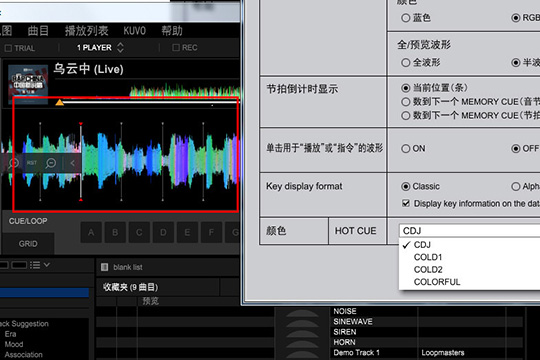The image size is (540, 360).
Task: Select the 半波形 radio button
Action: pyautogui.click(x=516, y=63)
